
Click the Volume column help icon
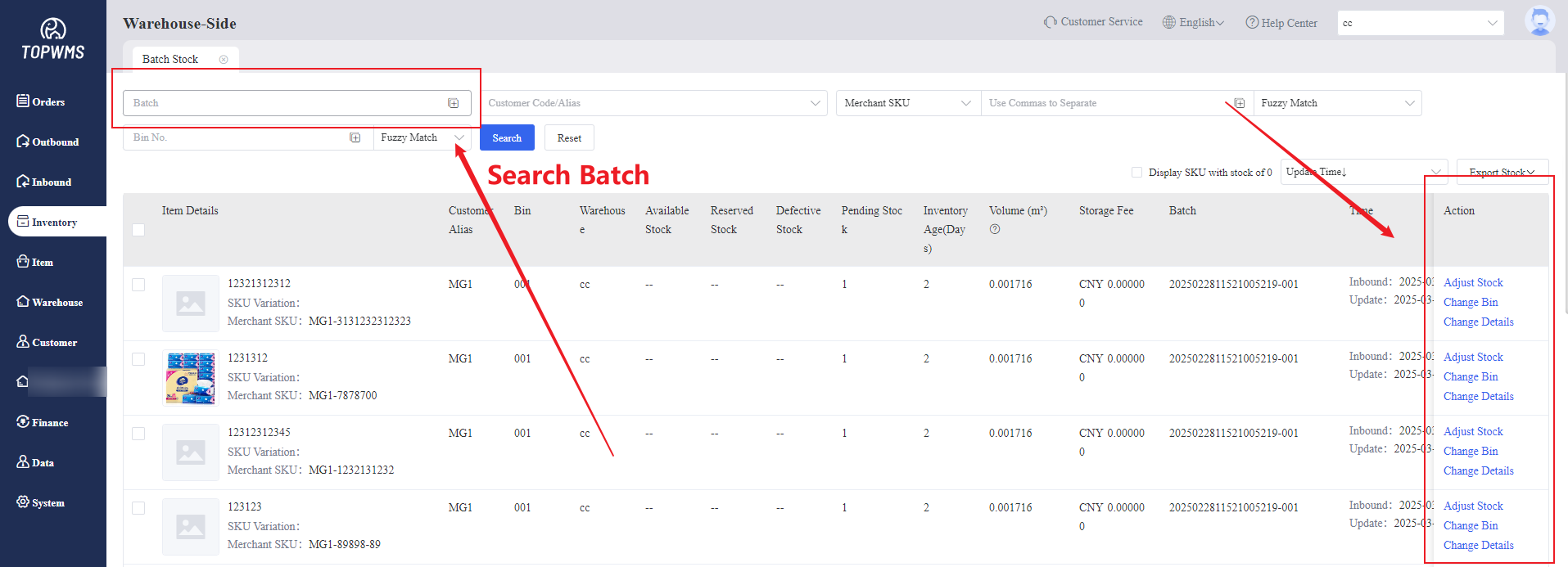995,230
